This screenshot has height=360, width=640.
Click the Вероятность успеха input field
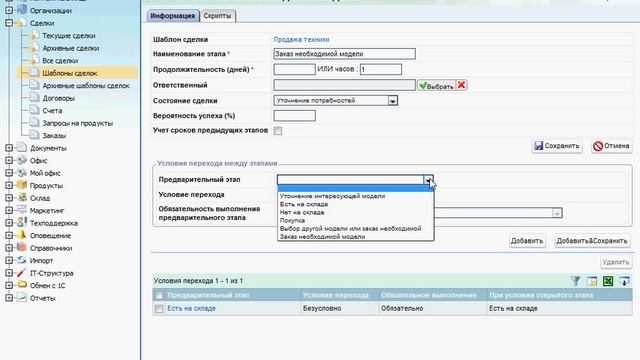coord(294,116)
